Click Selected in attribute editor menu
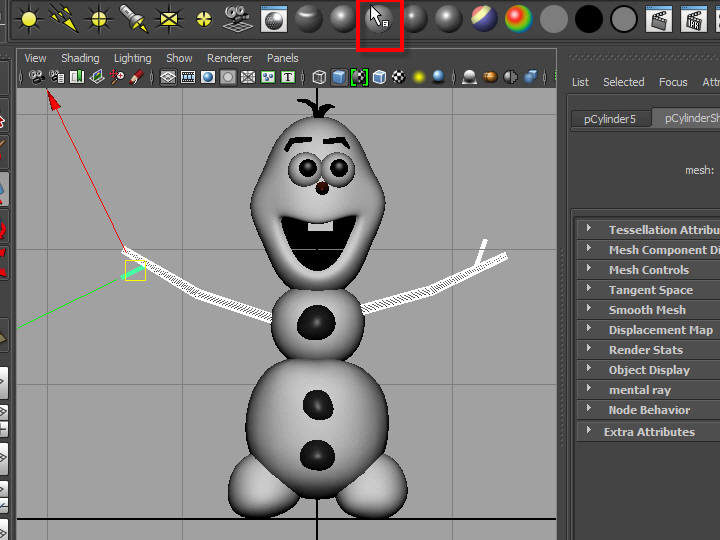The image size is (720, 540). click(x=623, y=82)
